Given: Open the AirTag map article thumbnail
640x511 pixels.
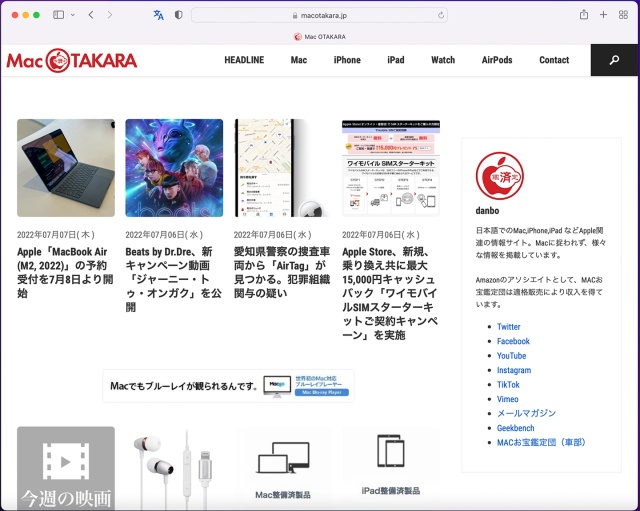Looking at the screenshot, I should (282, 168).
